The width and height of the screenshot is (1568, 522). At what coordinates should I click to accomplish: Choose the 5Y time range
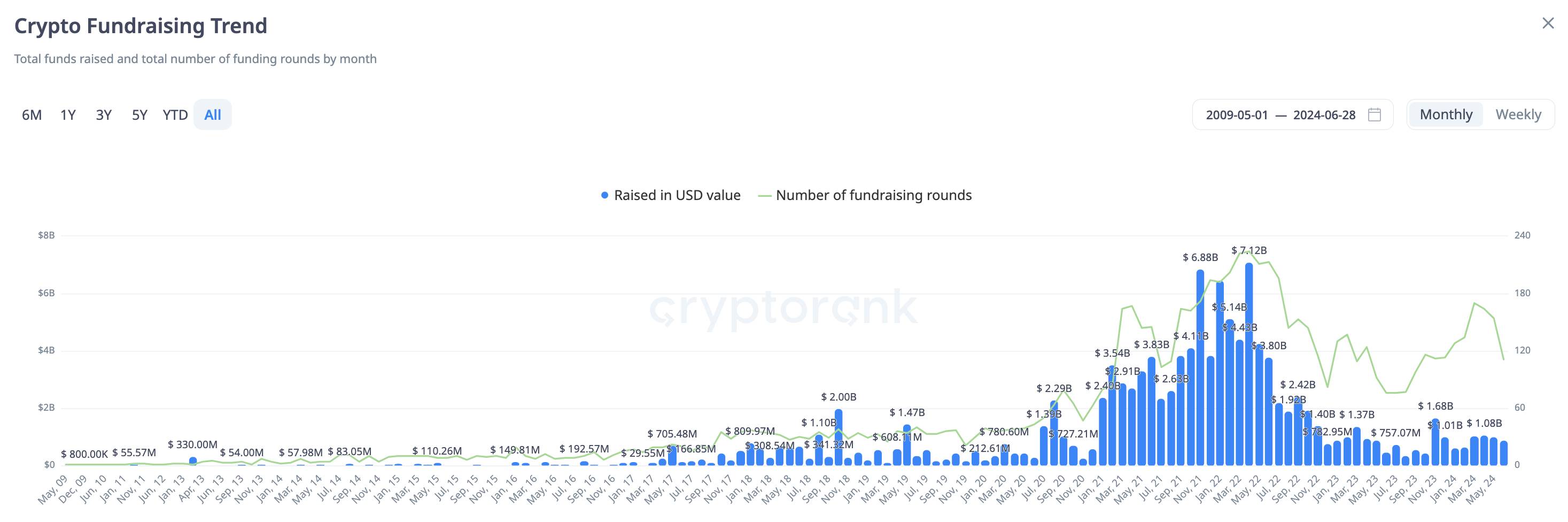139,114
